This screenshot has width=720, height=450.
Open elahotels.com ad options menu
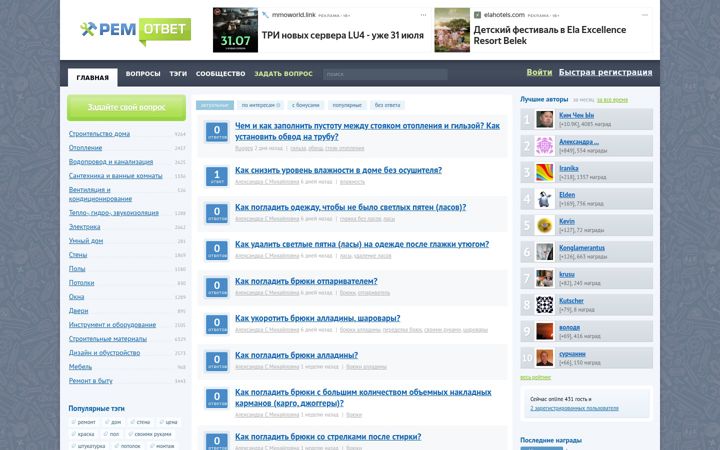pos(645,15)
